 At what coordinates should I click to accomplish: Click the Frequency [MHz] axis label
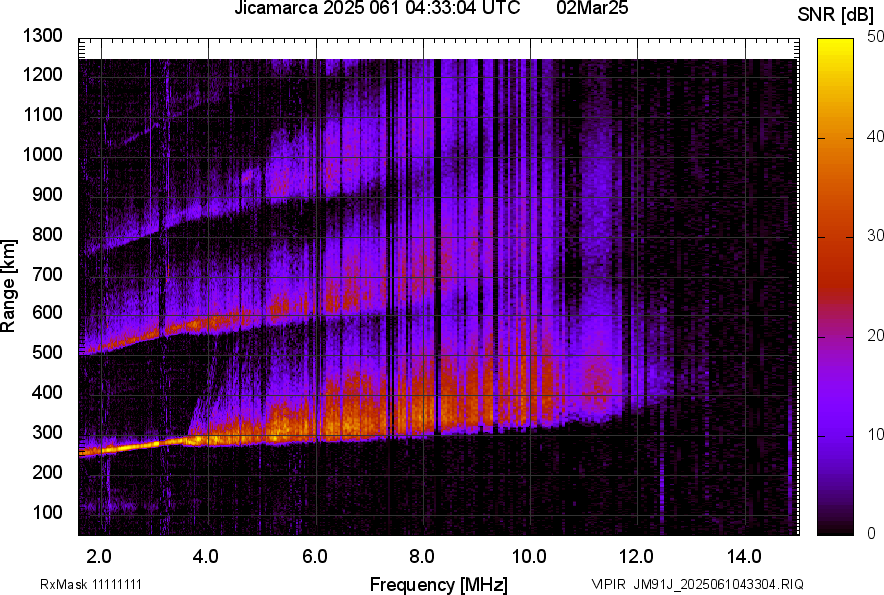click(438, 584)
